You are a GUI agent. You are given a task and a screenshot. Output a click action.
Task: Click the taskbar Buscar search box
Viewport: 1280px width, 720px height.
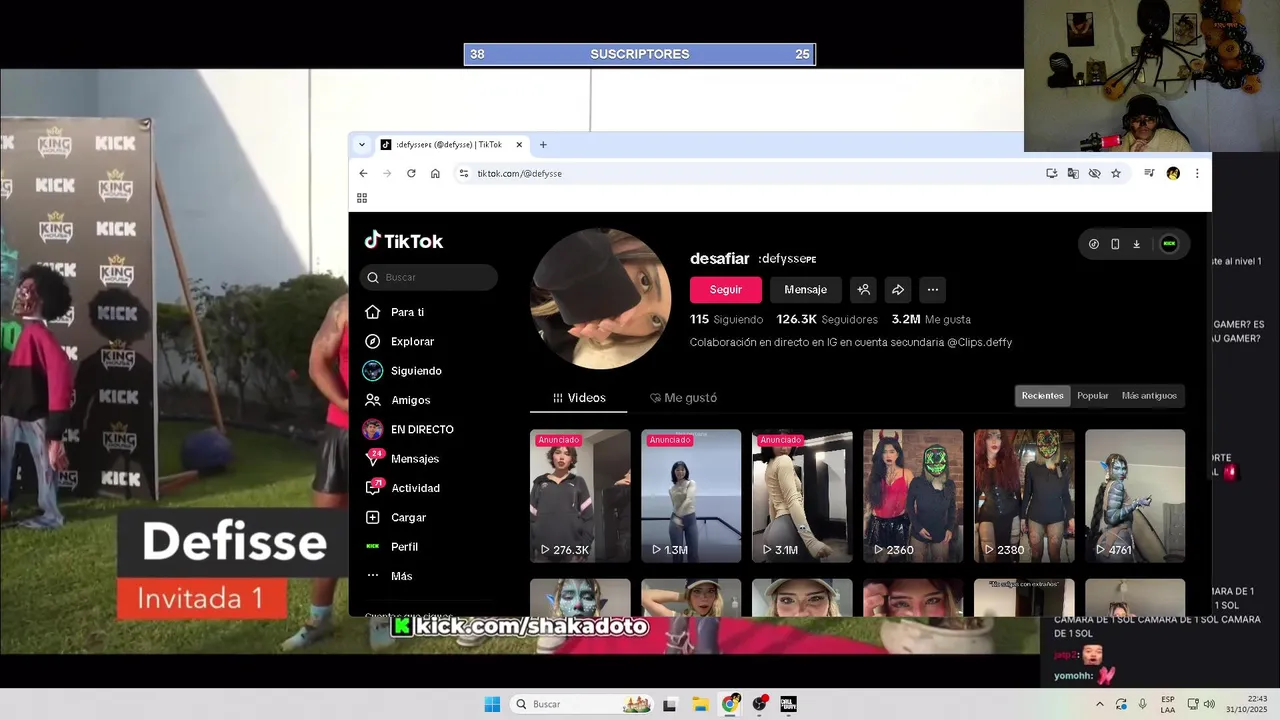click(x=581, y=704)
